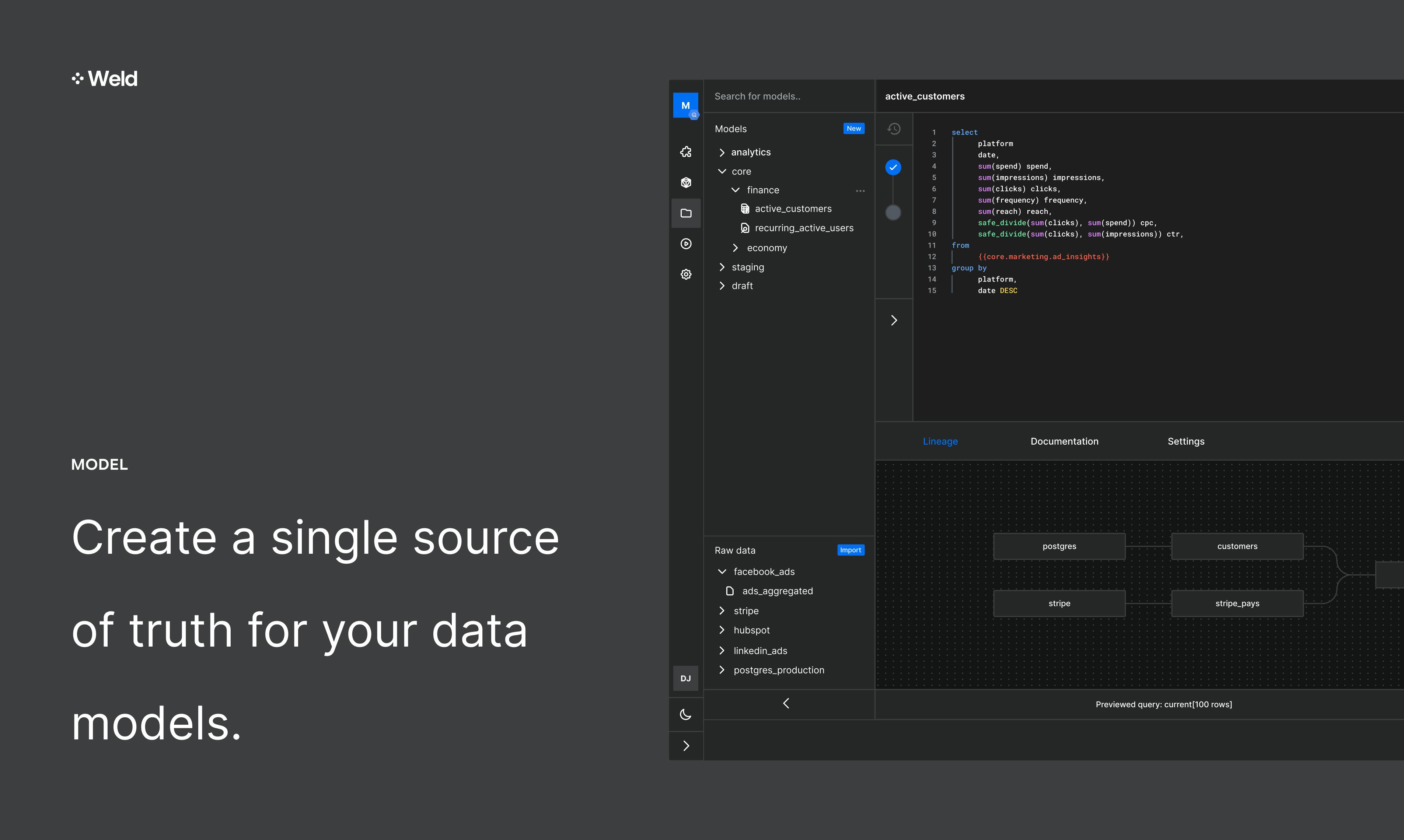This screenshot has height=840, width=1404.
Task: Select the folder icon in the sidebar
Action: pyautogui.click(x=685, y=213)
